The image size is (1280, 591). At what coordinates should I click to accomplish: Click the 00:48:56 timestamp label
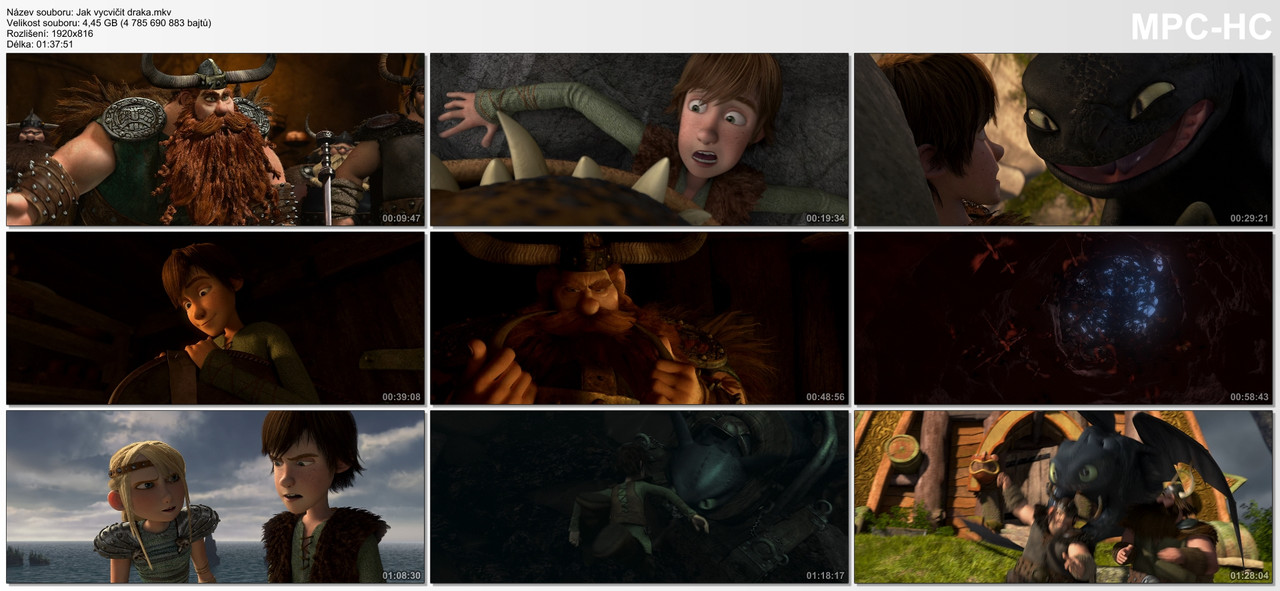(x=825, y=397)
